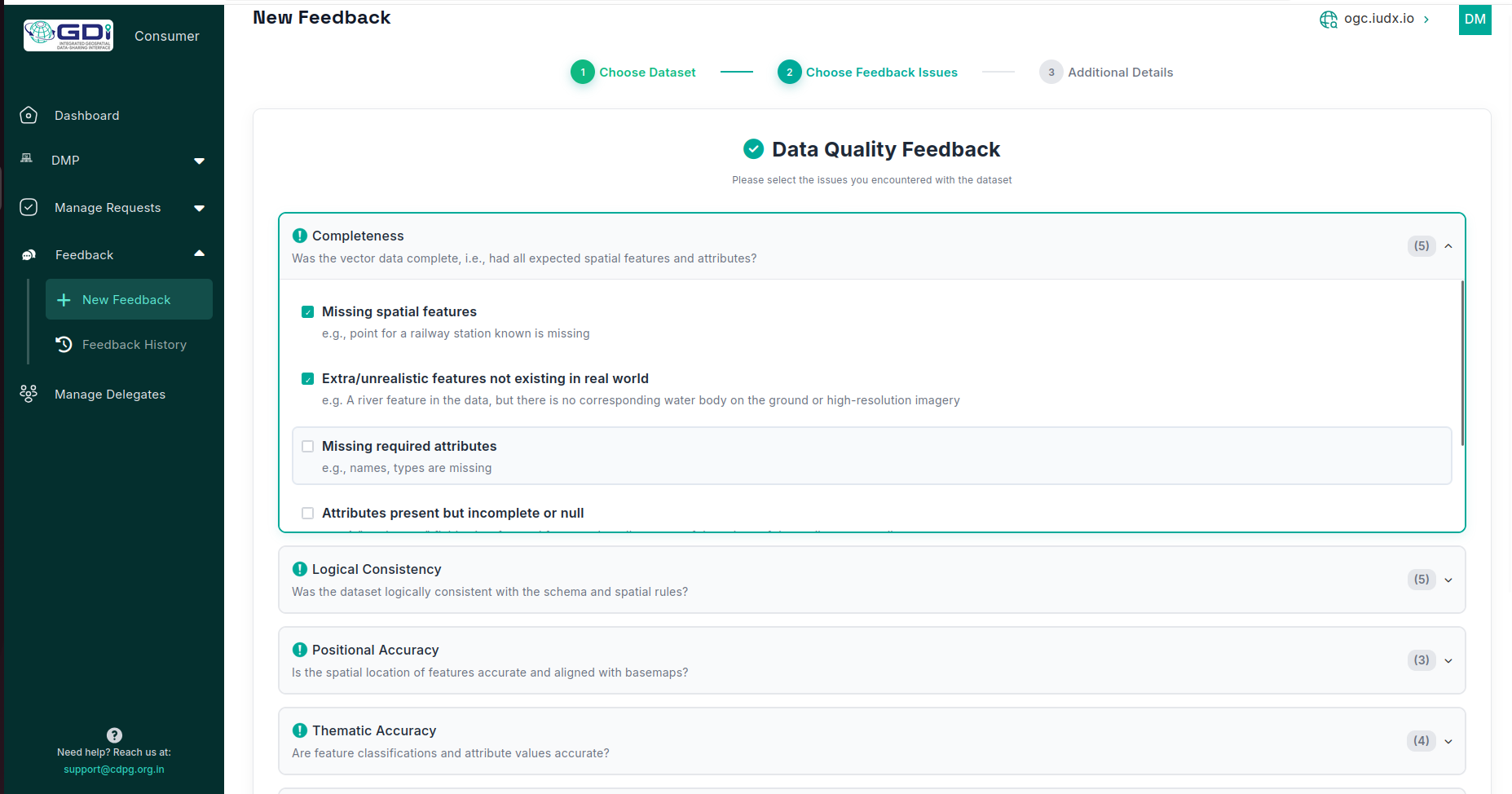
Task: Click the Manage Delegates people icon
Action: coord(29,395)
